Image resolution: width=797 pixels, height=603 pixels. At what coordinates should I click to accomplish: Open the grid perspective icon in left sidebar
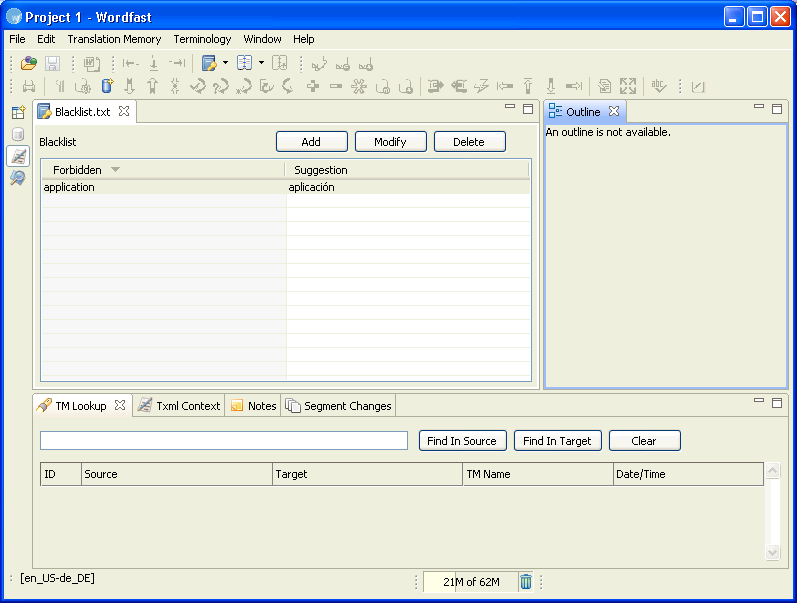coord(18,112)
